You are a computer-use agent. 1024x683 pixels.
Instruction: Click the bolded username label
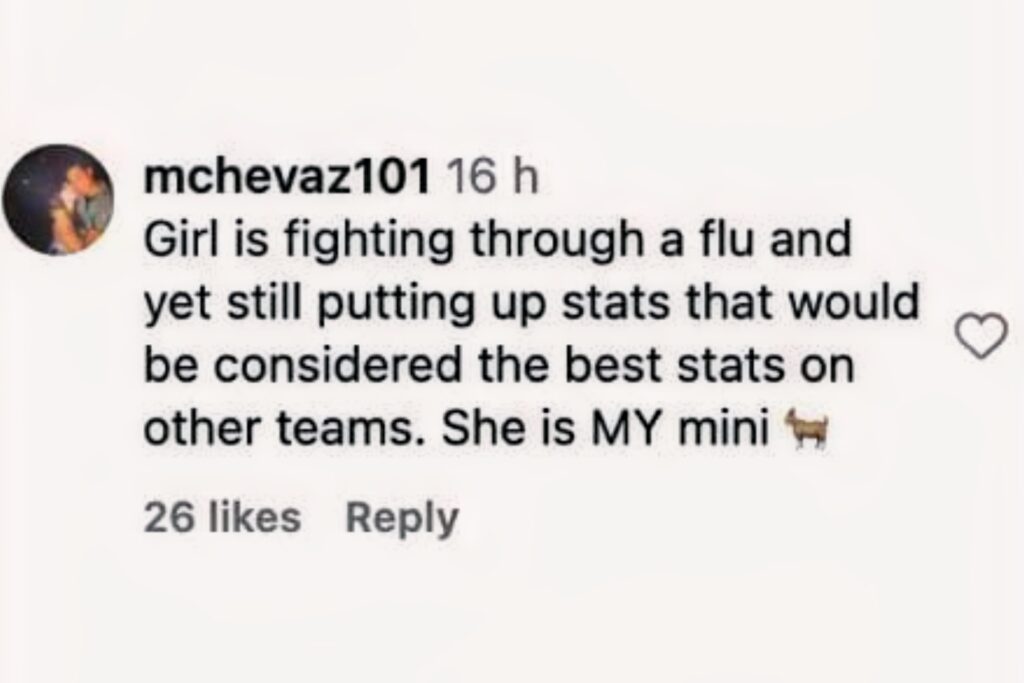click(x=290, y=176)
